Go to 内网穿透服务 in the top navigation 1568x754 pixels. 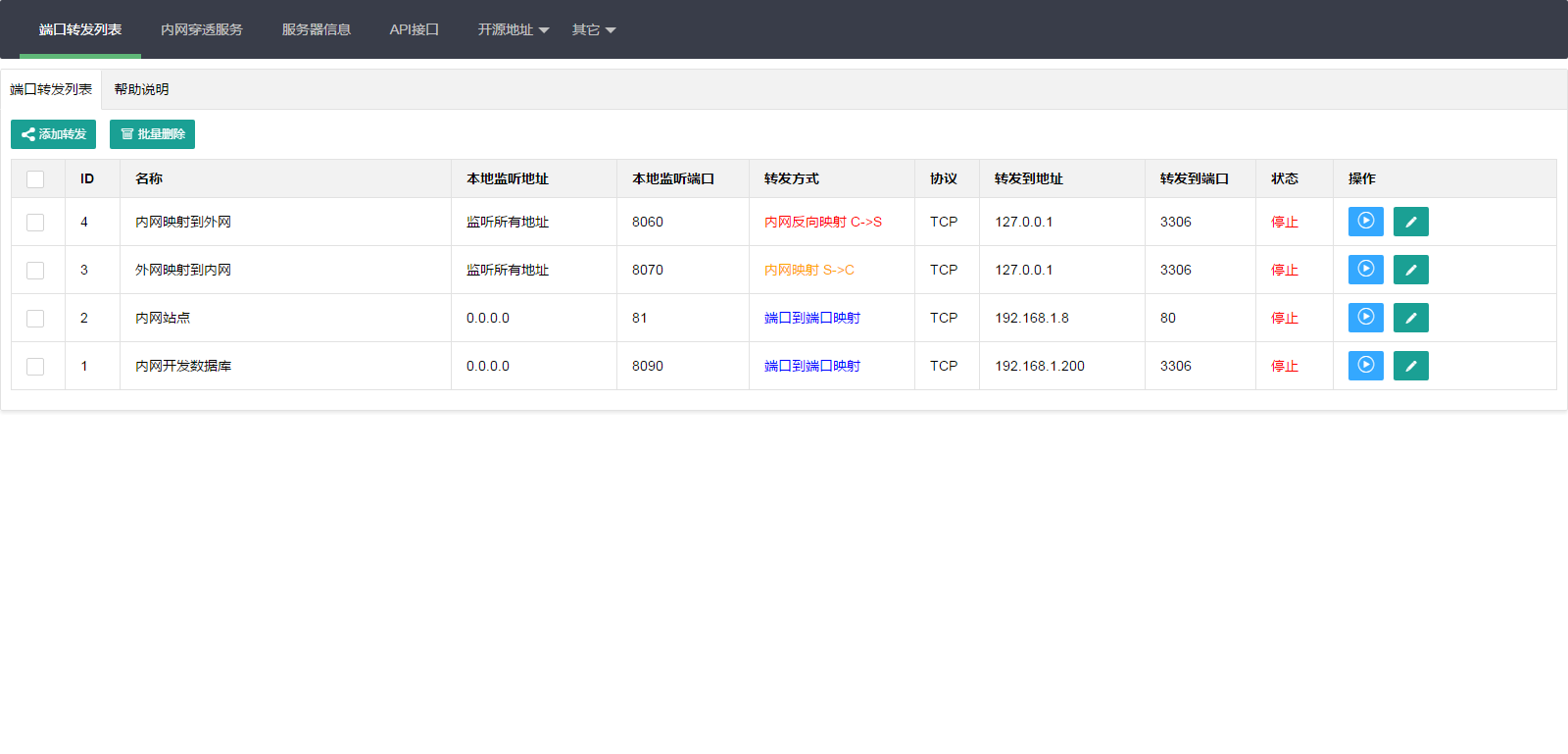pos(201,29)
